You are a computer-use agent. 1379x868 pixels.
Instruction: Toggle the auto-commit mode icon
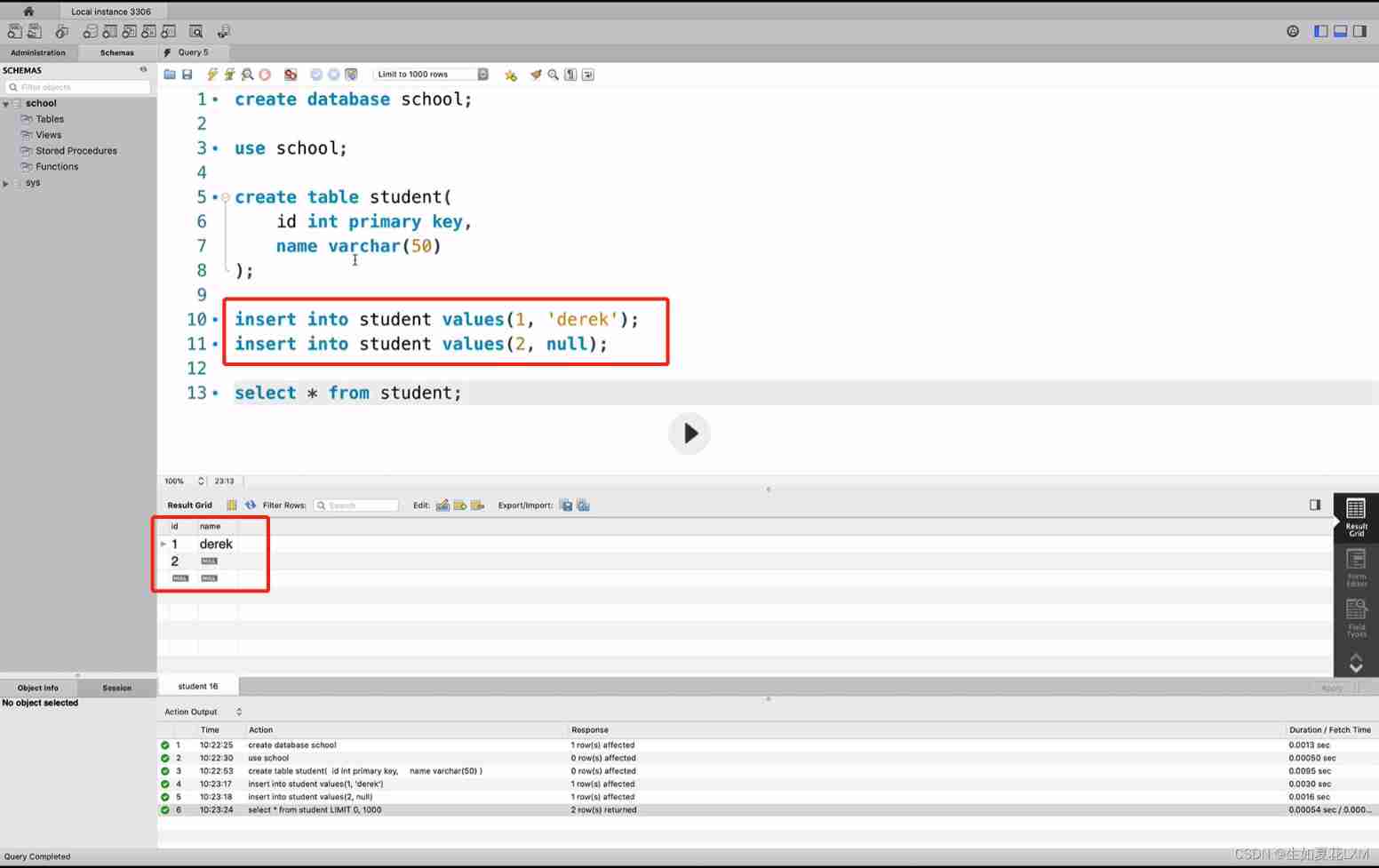tap(352, 75)
